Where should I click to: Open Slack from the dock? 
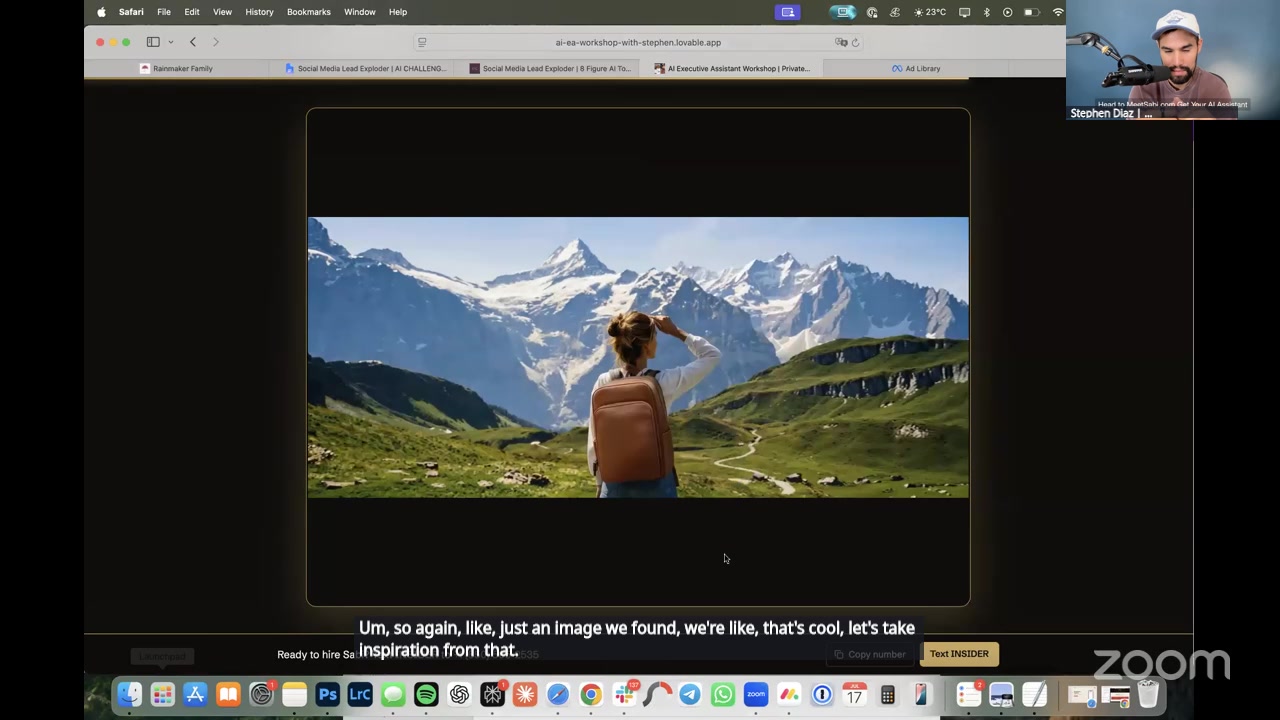[x=624, y=694]
